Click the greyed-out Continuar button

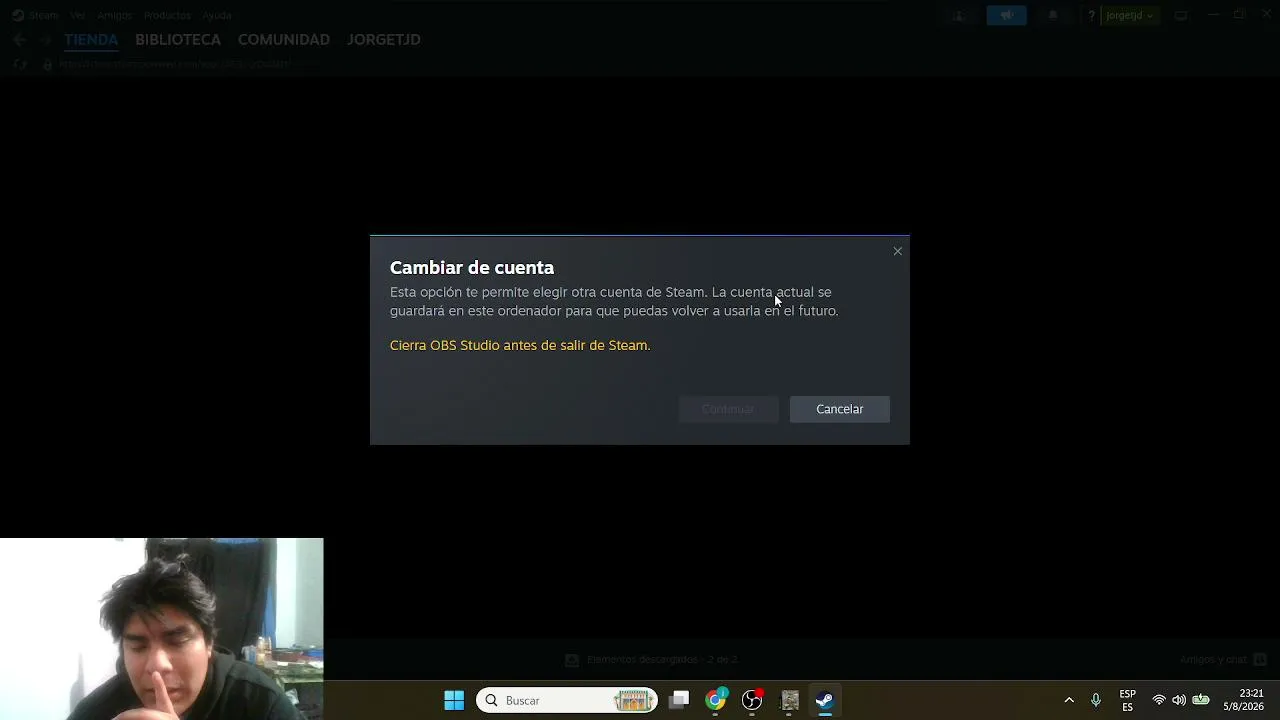(x=728, y=409)
